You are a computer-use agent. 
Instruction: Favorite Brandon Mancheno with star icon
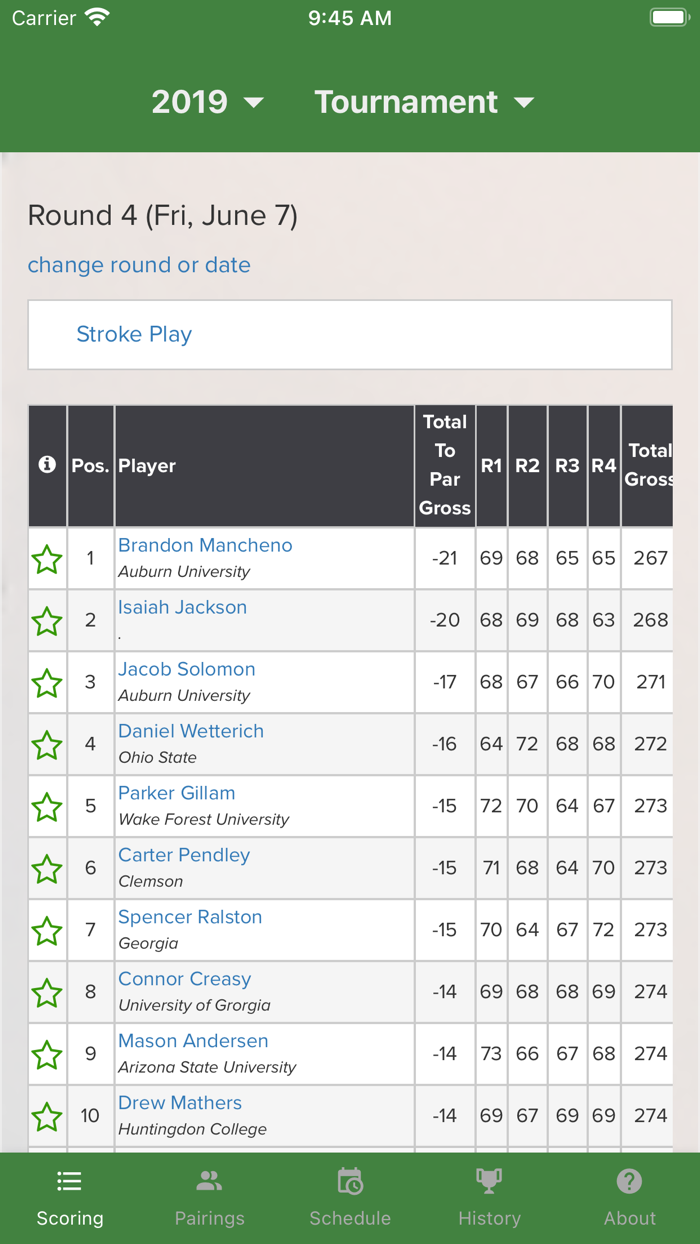click(x=47, y=559)
